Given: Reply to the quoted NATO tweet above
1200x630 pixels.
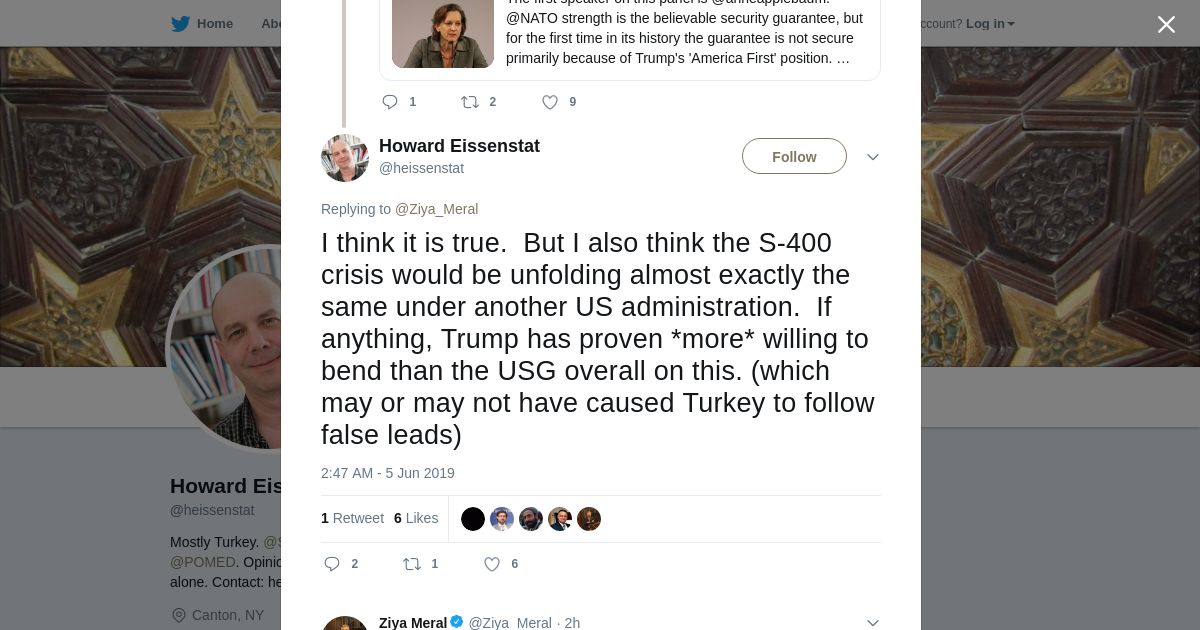Looking at the screenshot, I should pyautogui.click(x=391, y=102).
